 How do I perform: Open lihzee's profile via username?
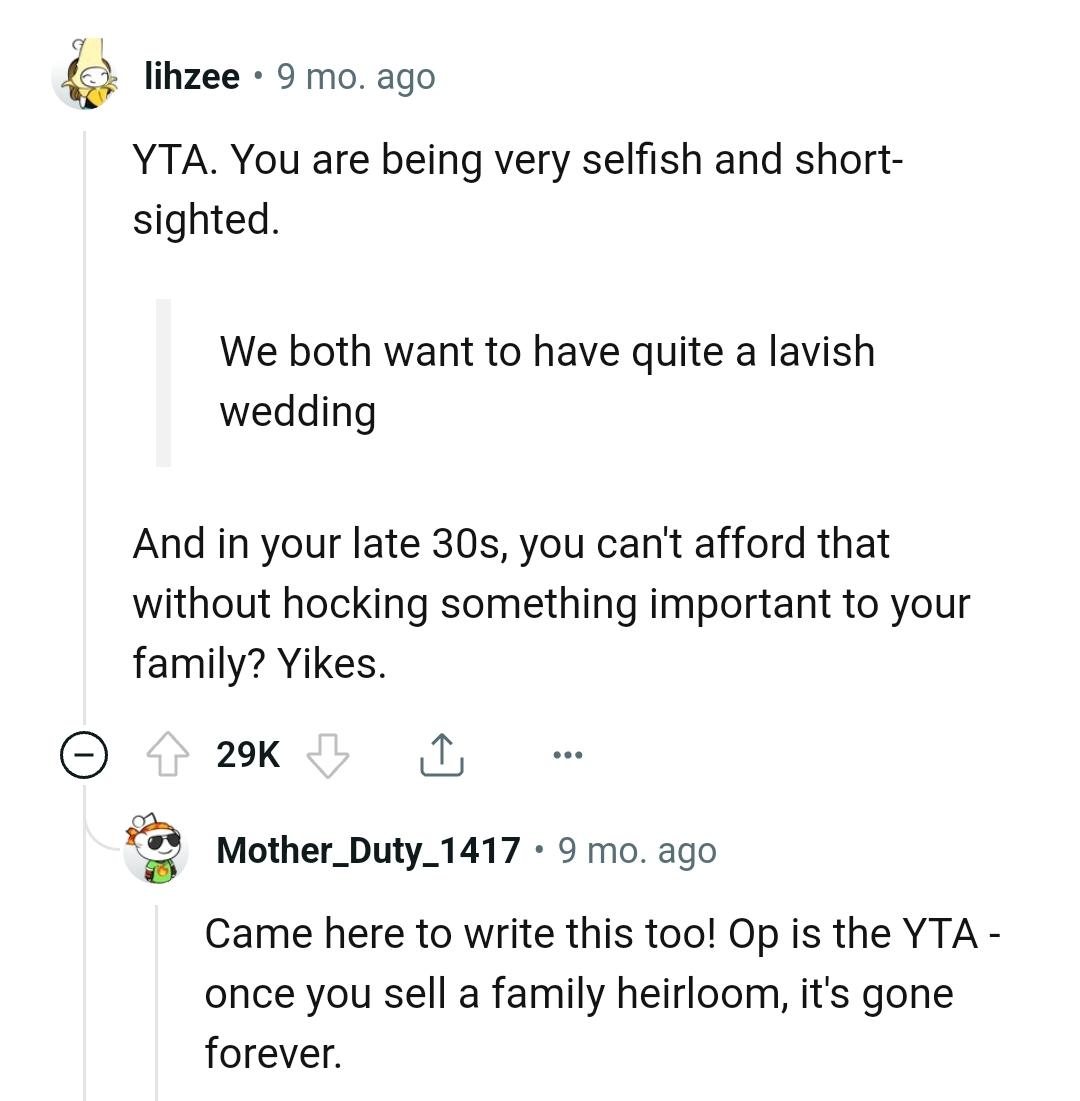tap(192, 75)
